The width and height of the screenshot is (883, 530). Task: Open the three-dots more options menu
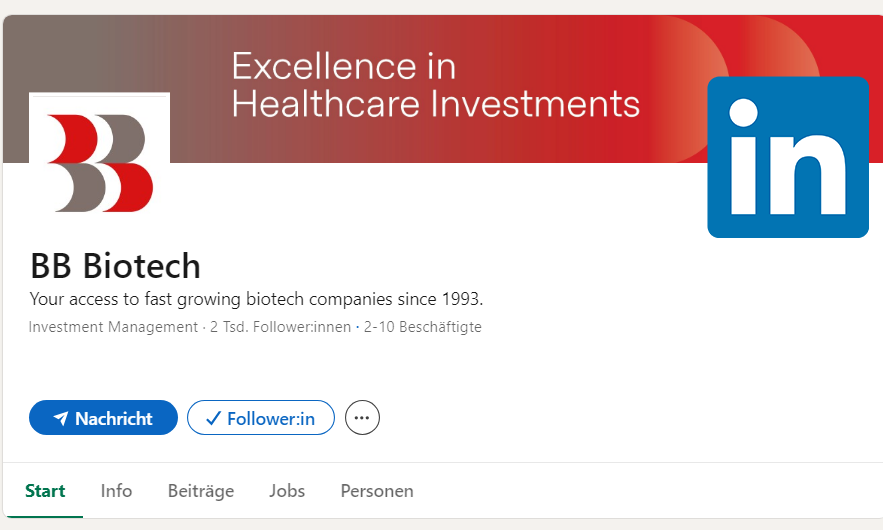coord(362,418)
